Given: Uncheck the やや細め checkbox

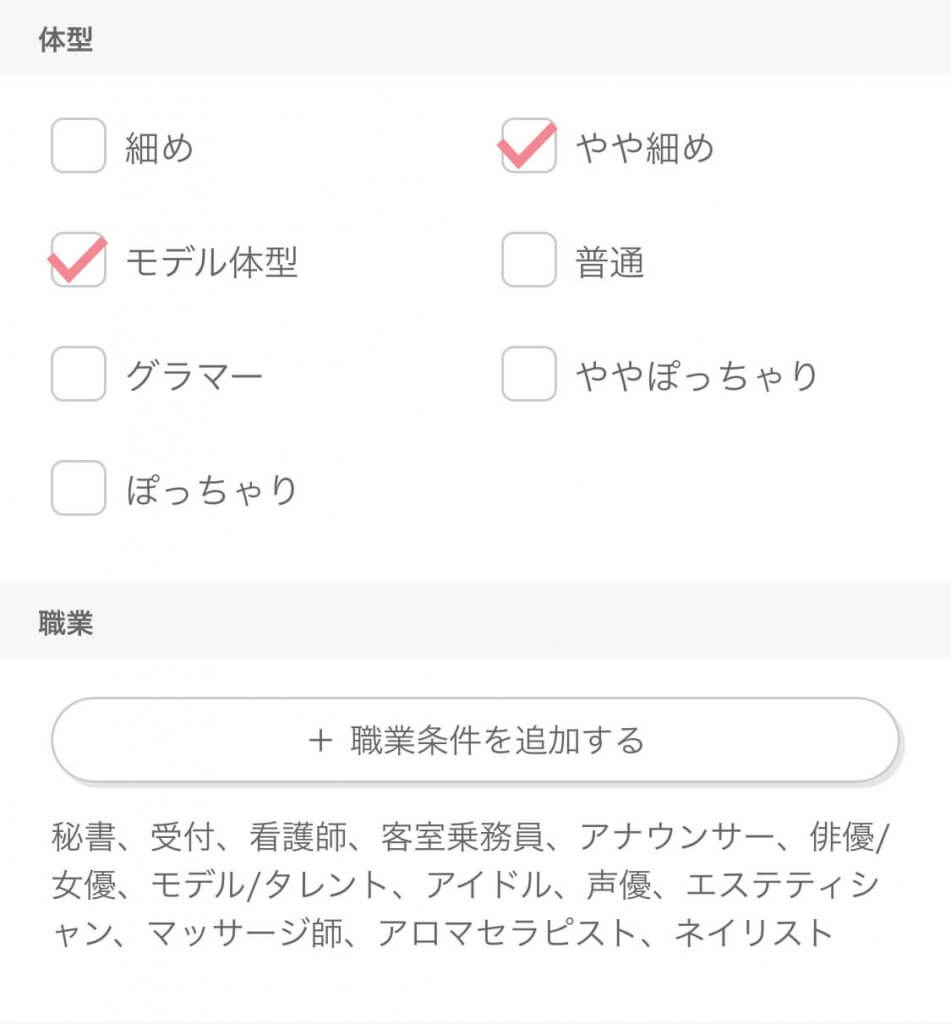Looking at the screenshot, I should point(529,146).
